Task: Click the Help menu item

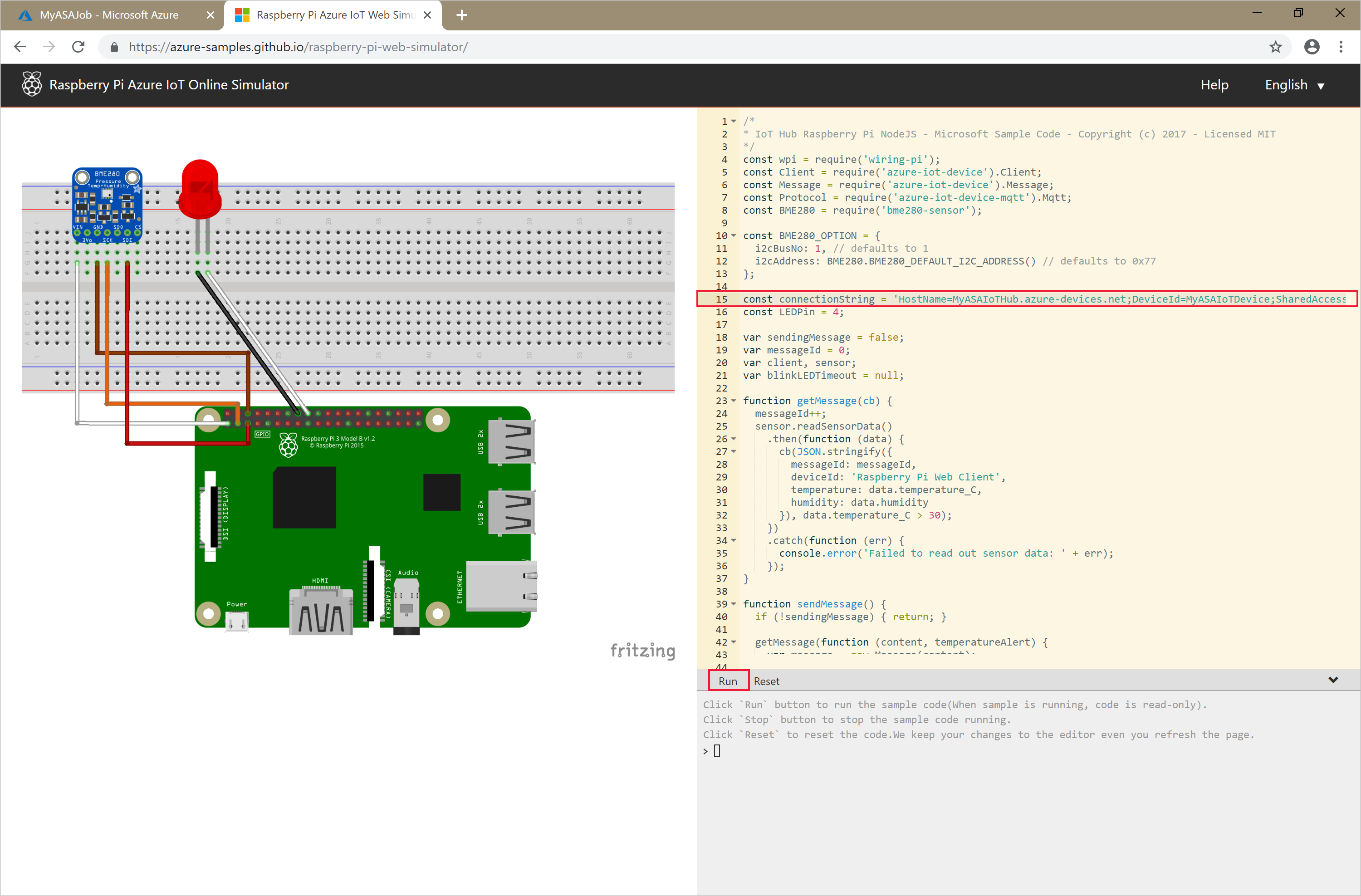Action: 1215,85
